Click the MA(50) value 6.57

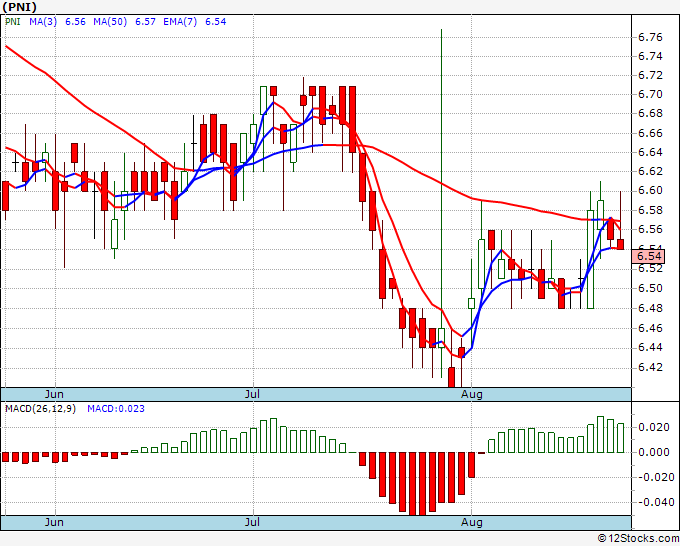coord(145,21)
